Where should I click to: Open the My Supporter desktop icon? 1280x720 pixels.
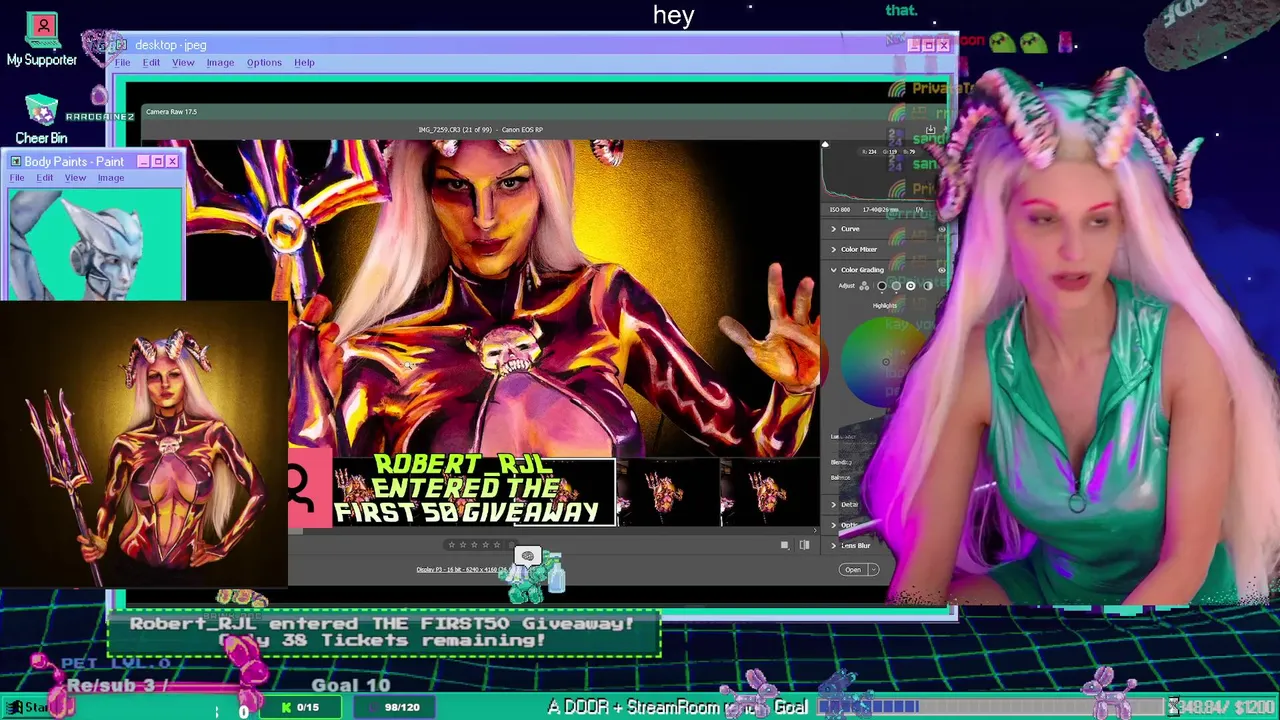tap(42, 39)
